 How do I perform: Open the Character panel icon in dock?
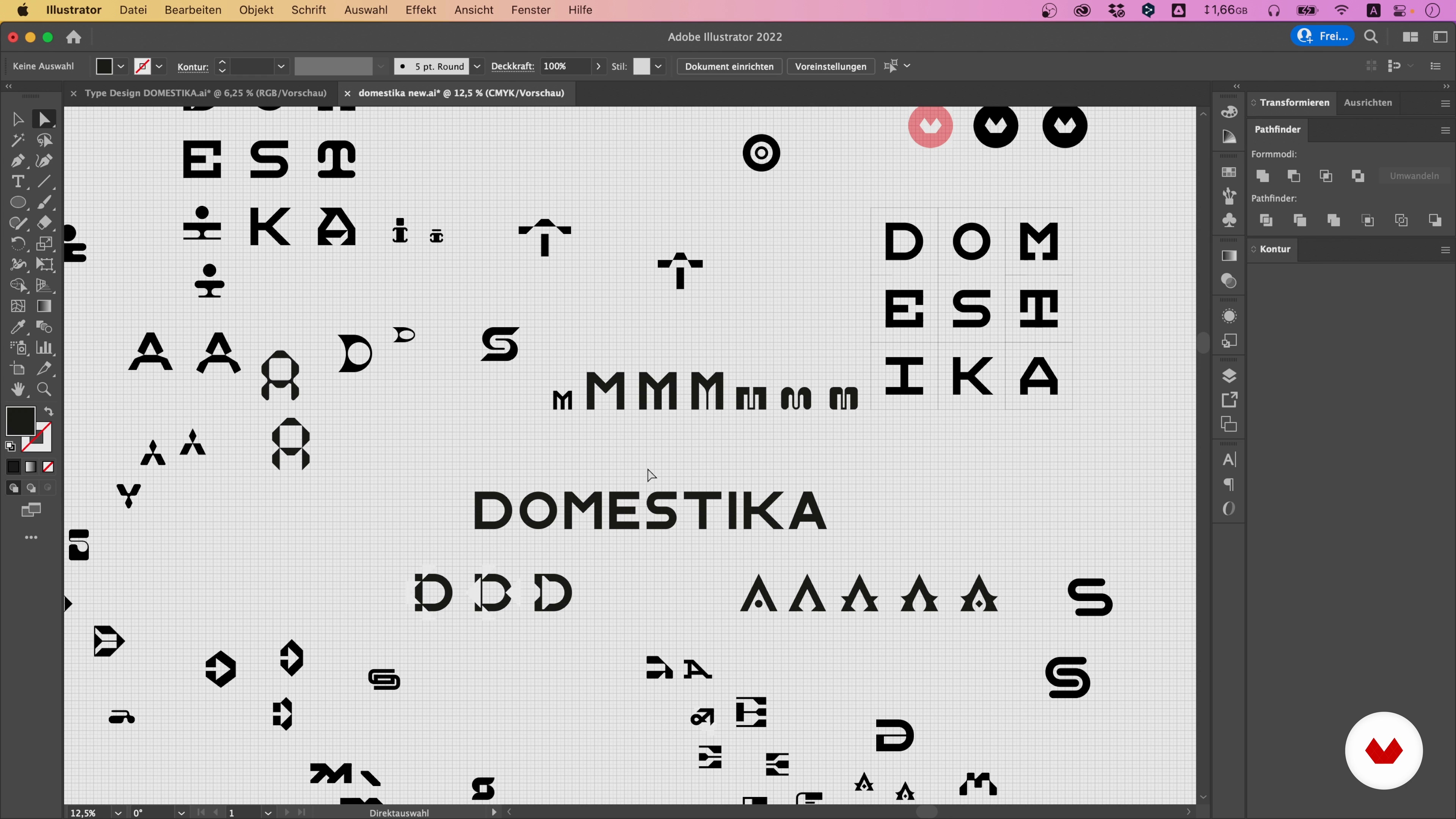coord(1229,460)
